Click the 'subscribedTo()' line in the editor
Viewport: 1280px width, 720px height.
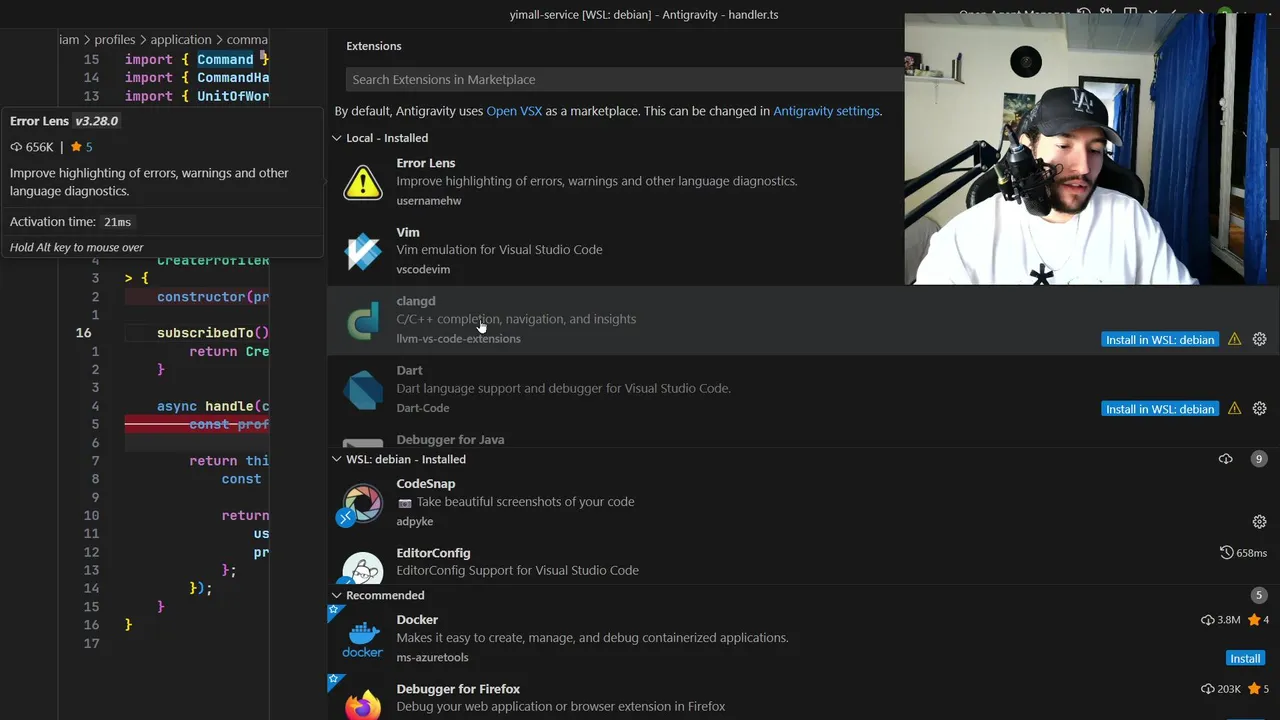point(213,333)
